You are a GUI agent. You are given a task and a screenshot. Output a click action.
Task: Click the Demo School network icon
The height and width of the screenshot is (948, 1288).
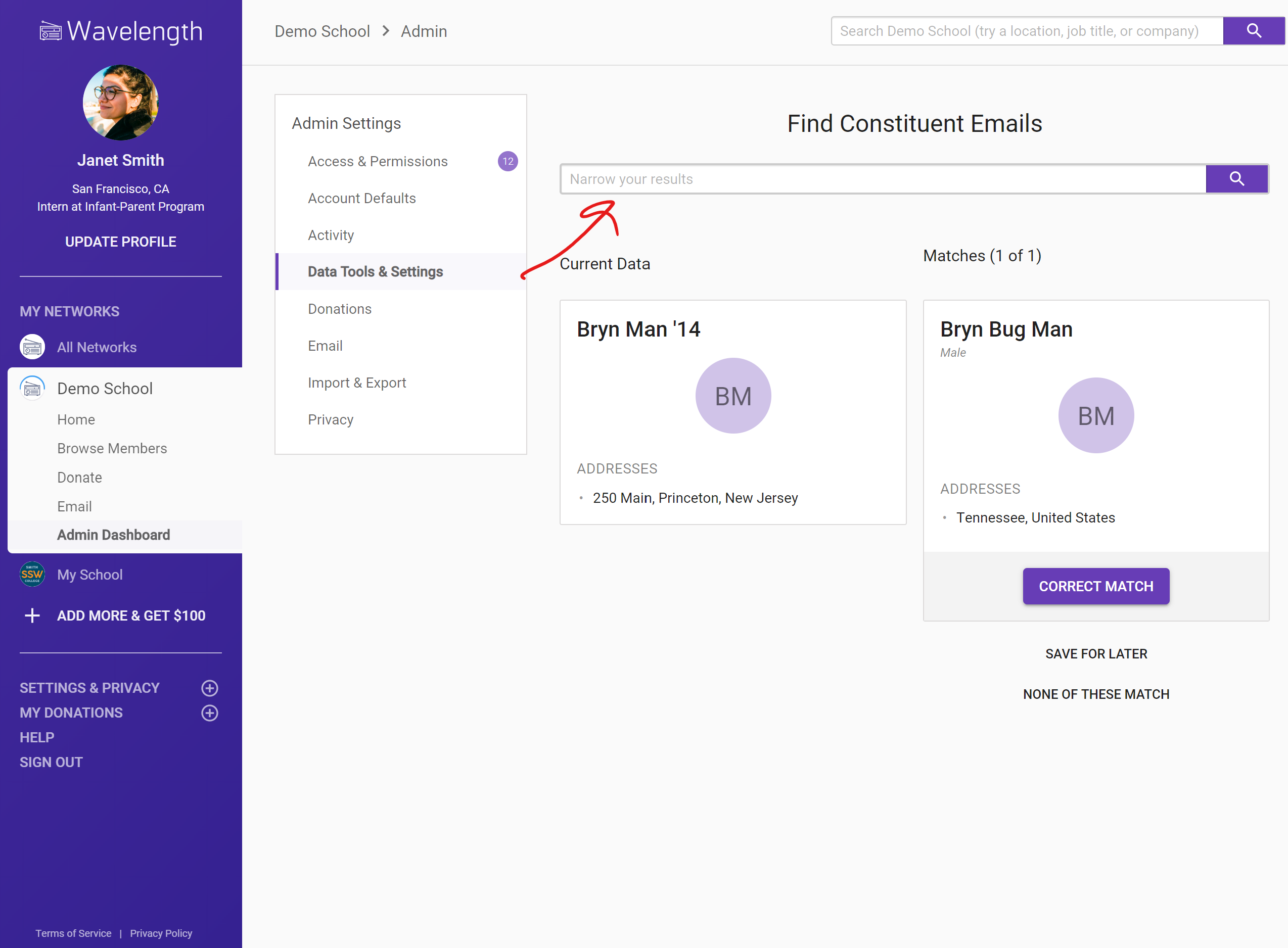pos(32,389)
